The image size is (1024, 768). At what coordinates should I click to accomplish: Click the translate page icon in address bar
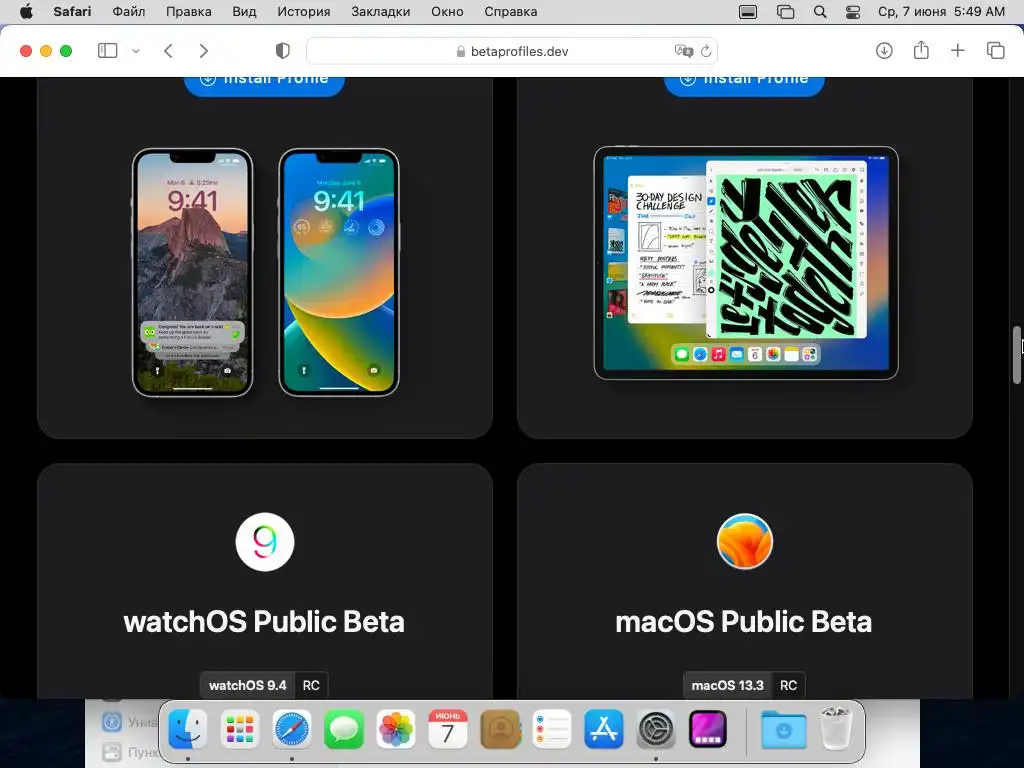coord(684,51)
